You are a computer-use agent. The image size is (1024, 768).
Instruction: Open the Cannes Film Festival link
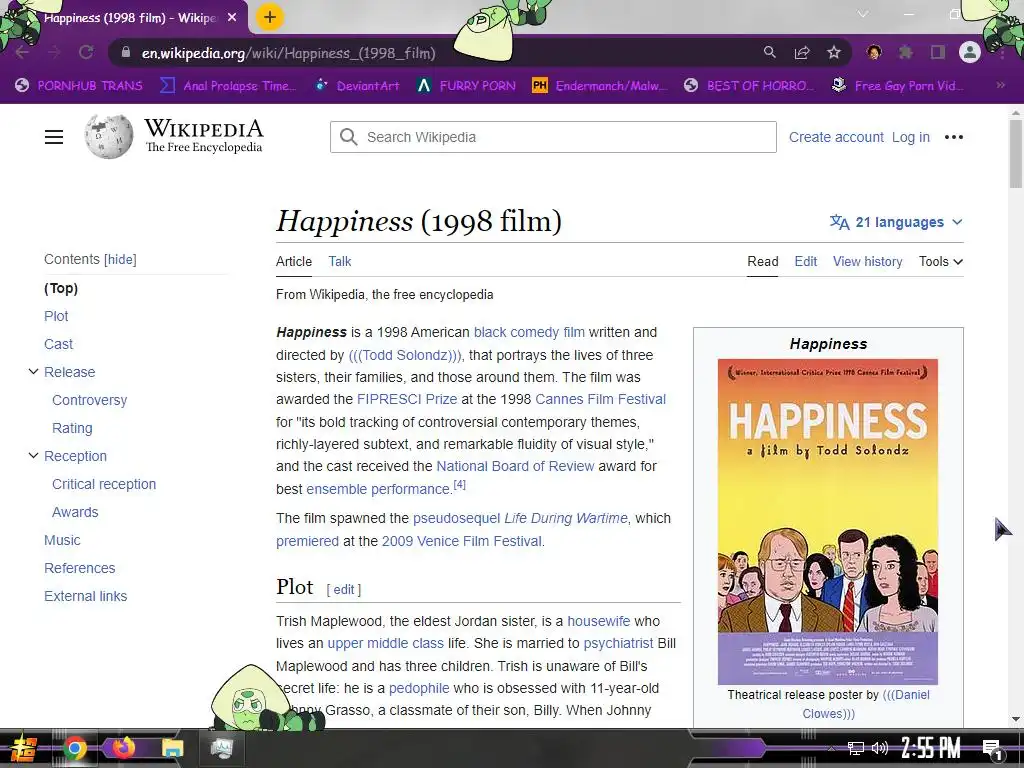click(600, 400)
